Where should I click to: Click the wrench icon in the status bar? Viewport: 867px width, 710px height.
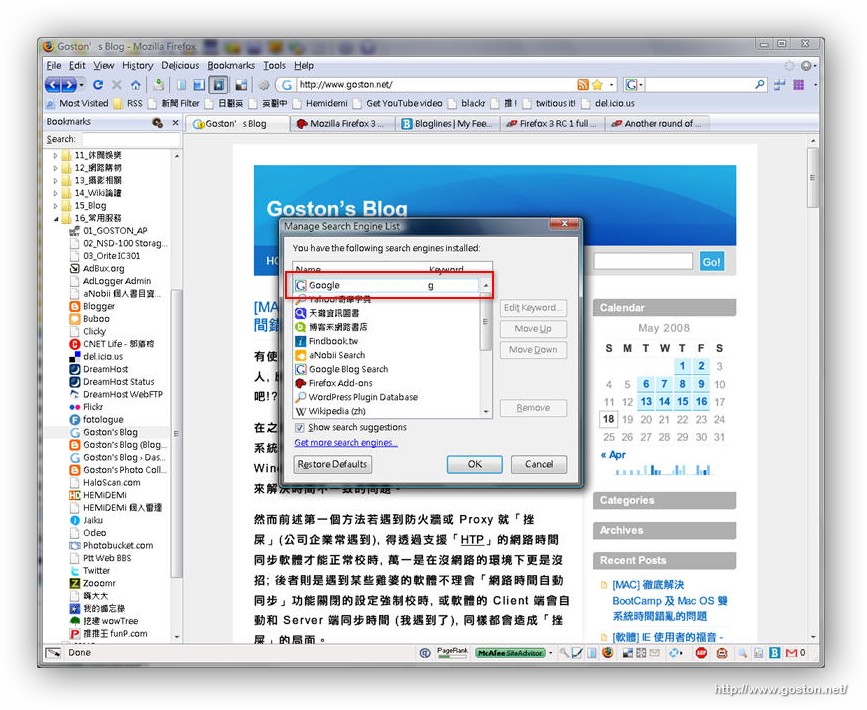coord(563,653)
